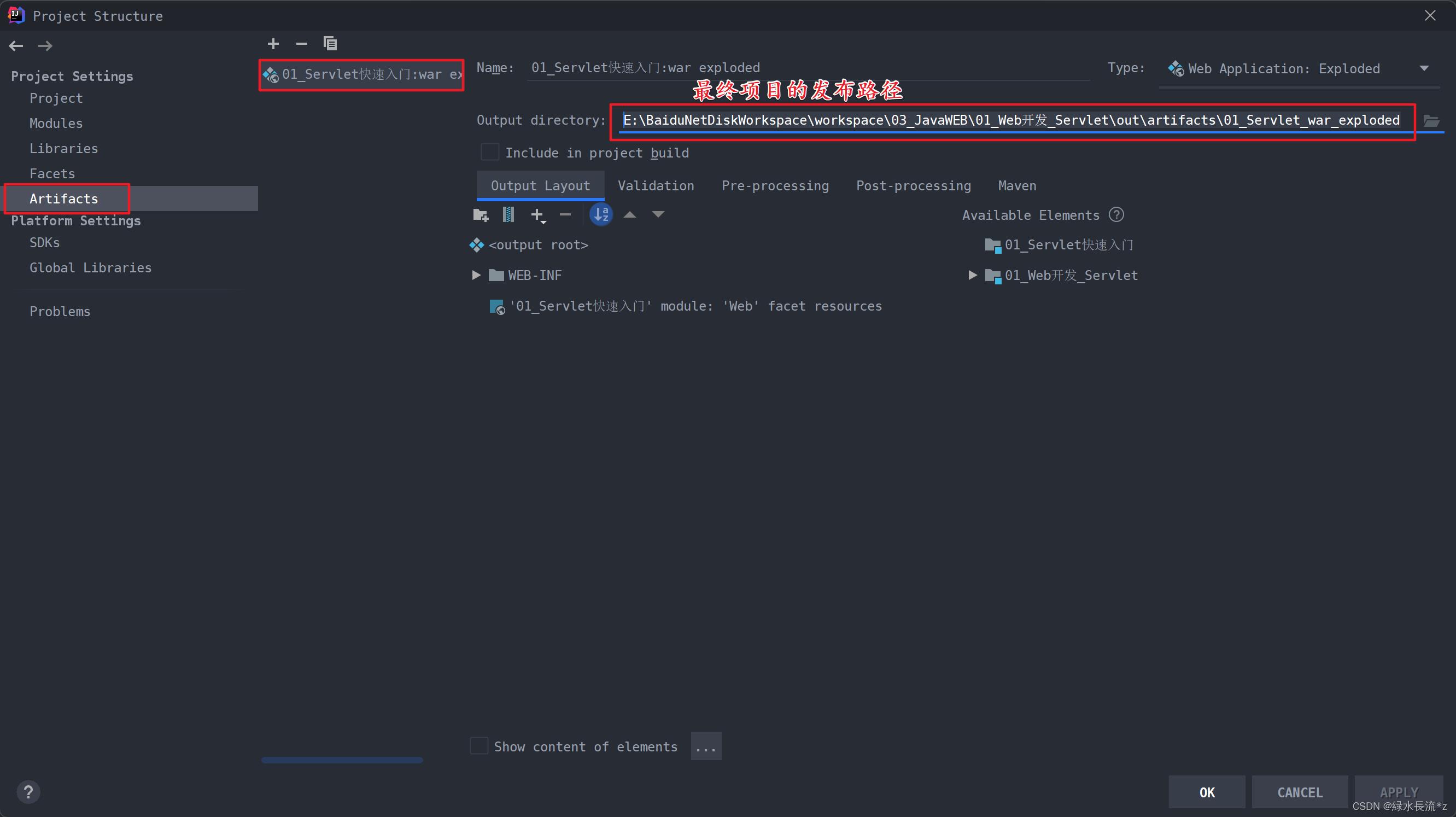Browse for output directory folder
Viewport: 1456px width, 817px height.
coord(1430,120)
